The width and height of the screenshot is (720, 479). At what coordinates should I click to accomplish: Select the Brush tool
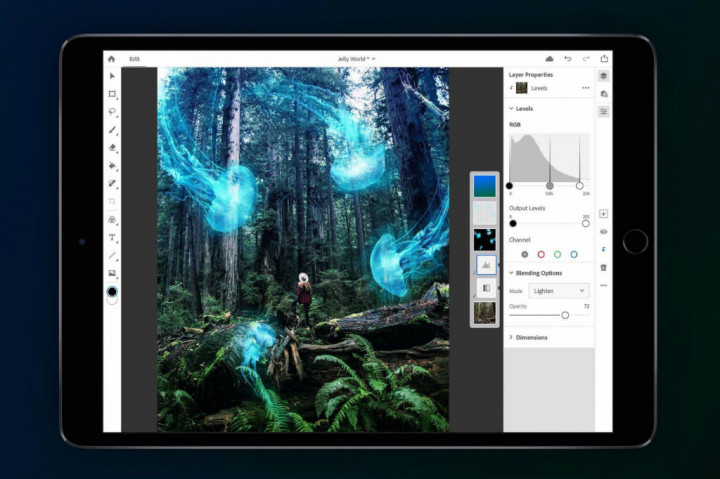click(x=112, y=130)
